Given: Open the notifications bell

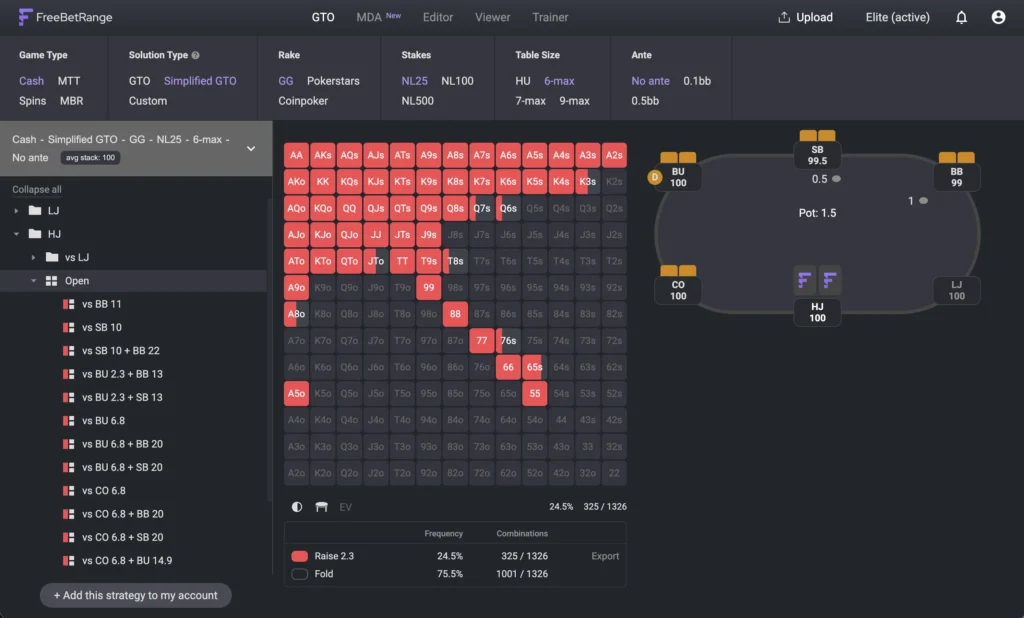Looking at the screenshot, I should click(961, 17).
